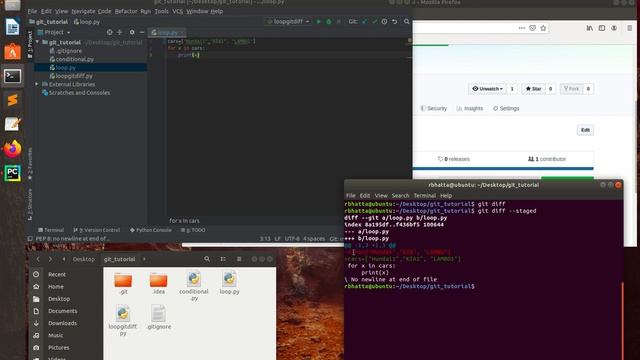Click Git update project arrow icon
This screenshot has width=640, height=360.
[x=364, y=22]
